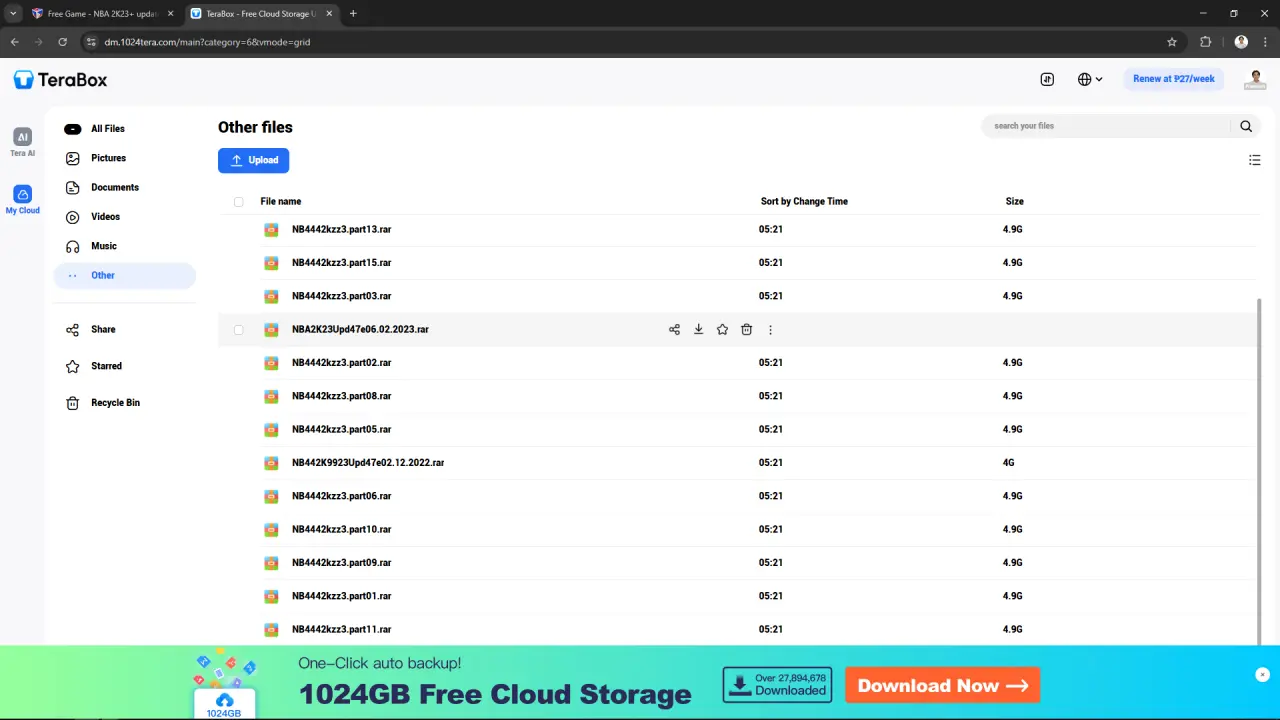Close the Free Game NBA 2K23 tab
1280x720 pixels.
[170, 13]
